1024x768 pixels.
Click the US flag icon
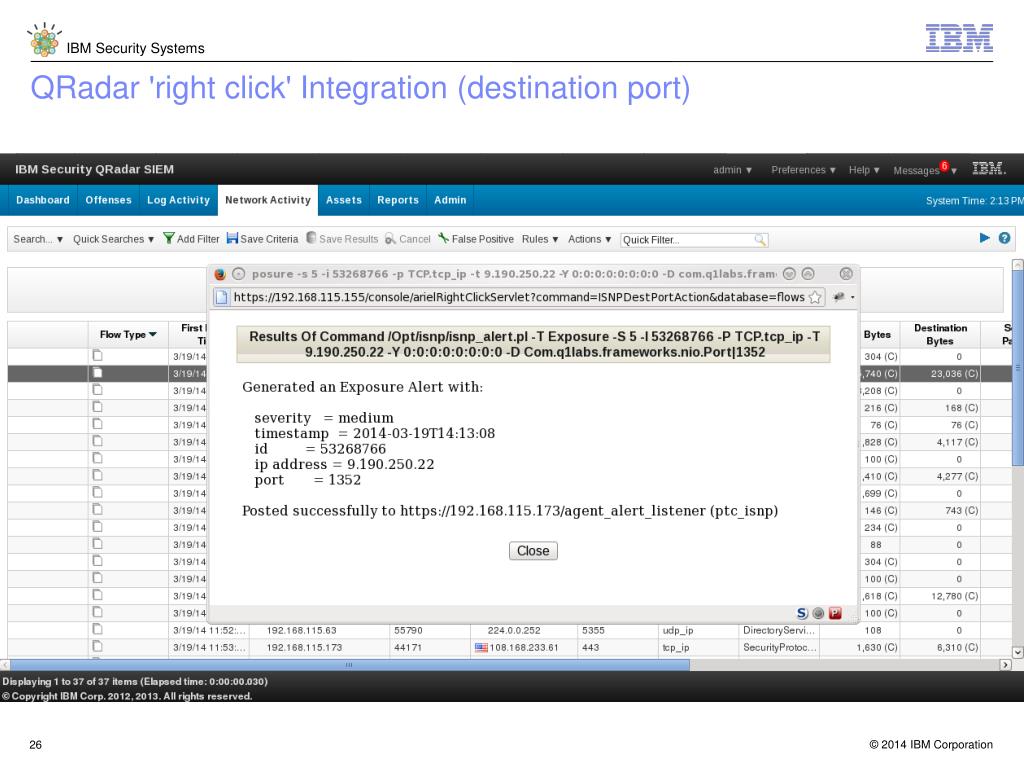click(x=481, y=647)
